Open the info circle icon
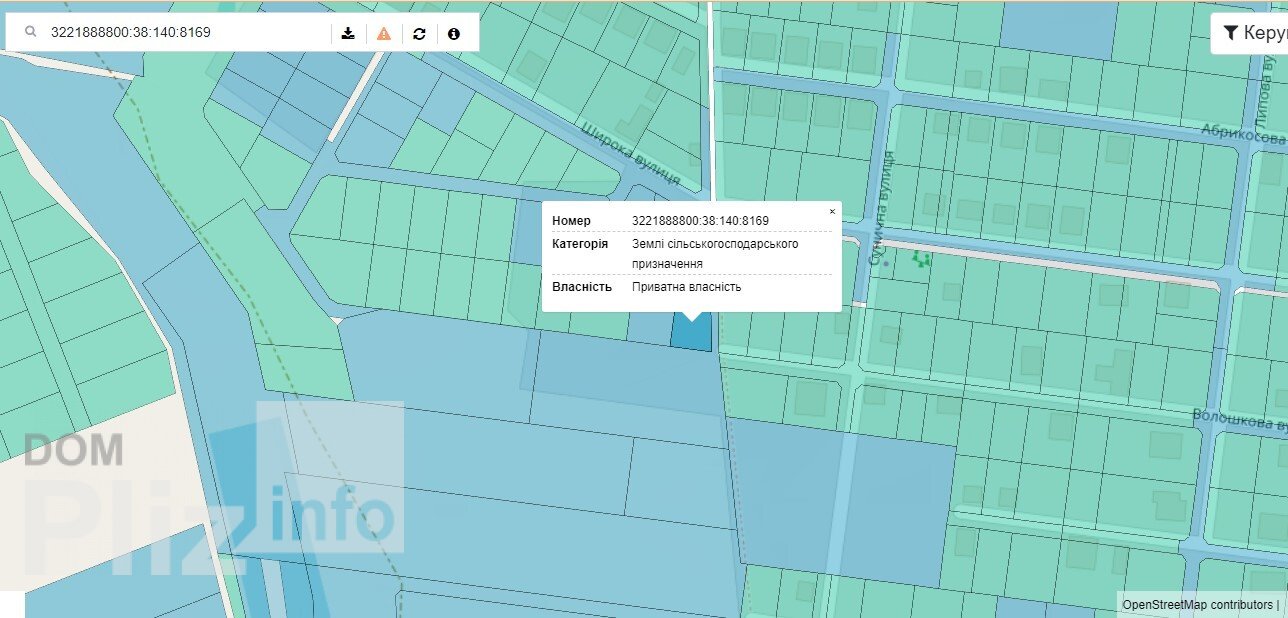The image size is (1288, 618). pyautogui.click(x=454, y=33)
